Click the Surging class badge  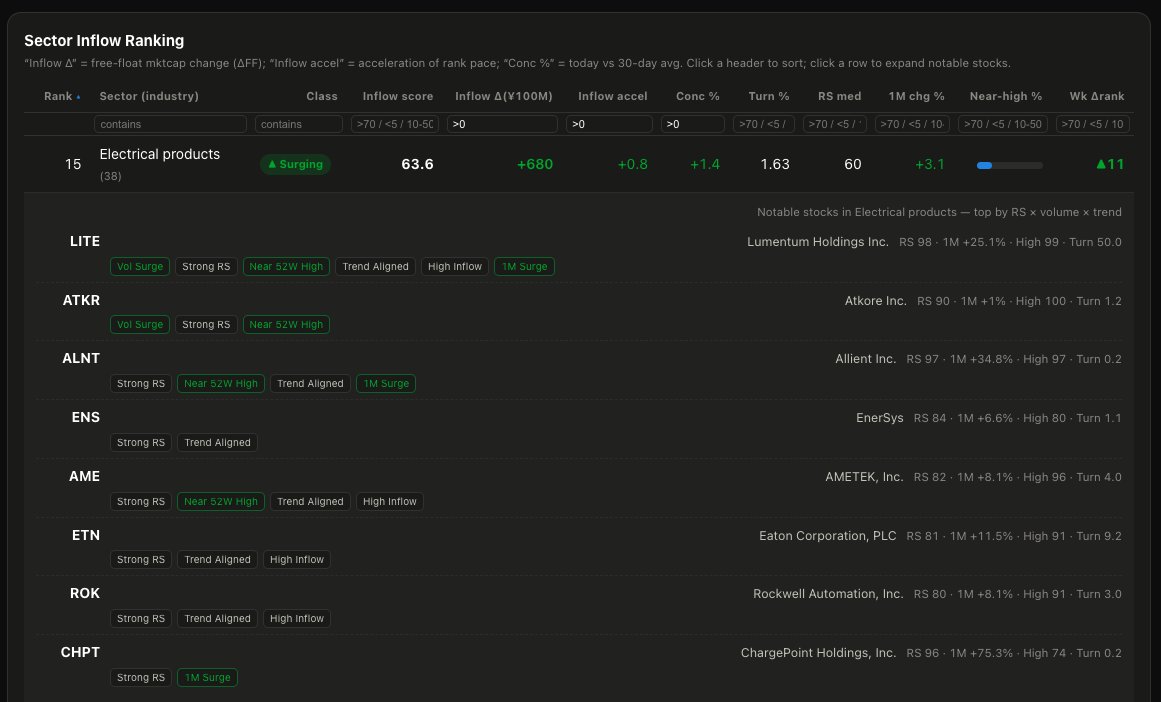(x=295, y=164)
